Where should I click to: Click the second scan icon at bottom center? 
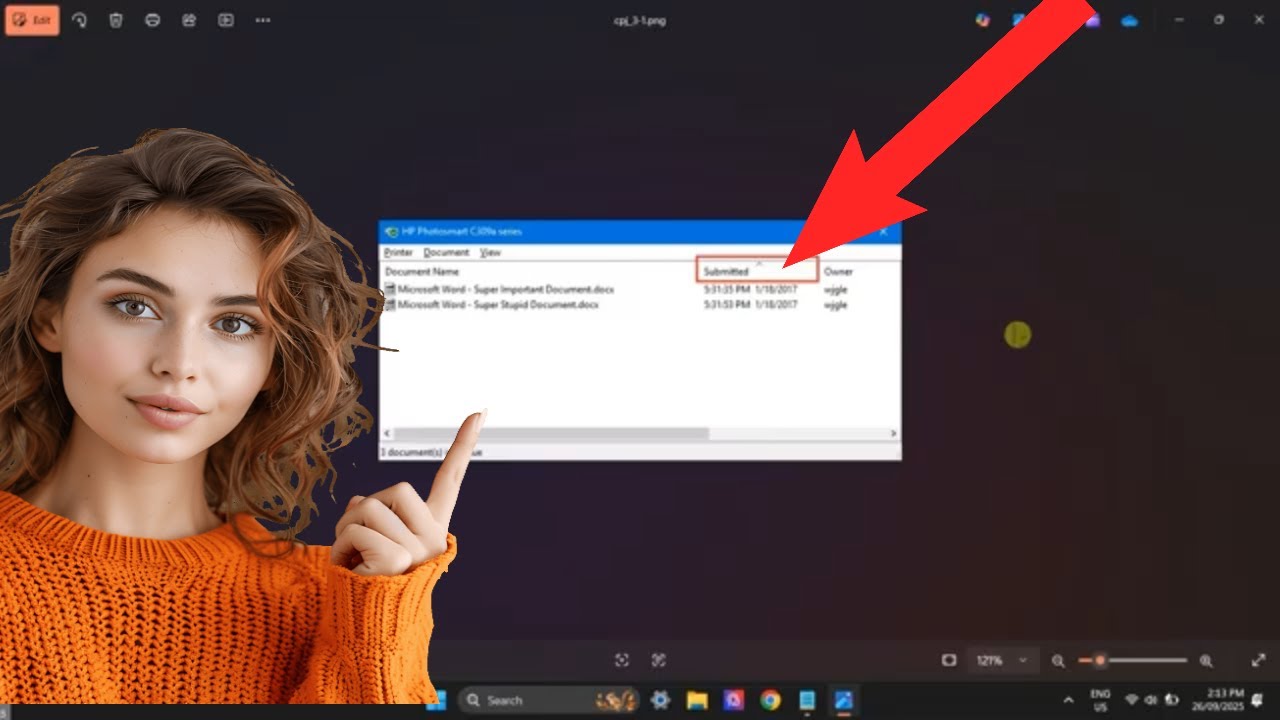(x=658, y=660)
